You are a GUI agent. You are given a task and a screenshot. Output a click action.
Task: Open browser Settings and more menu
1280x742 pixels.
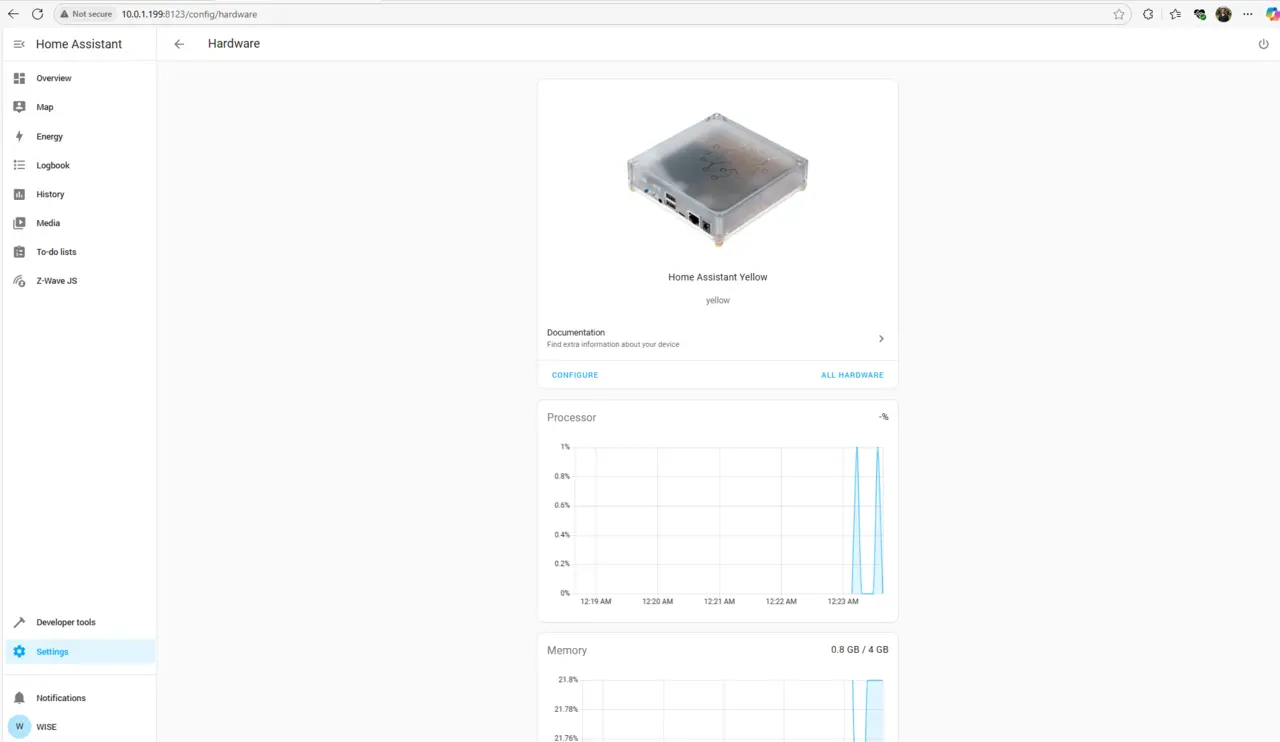1247,14
